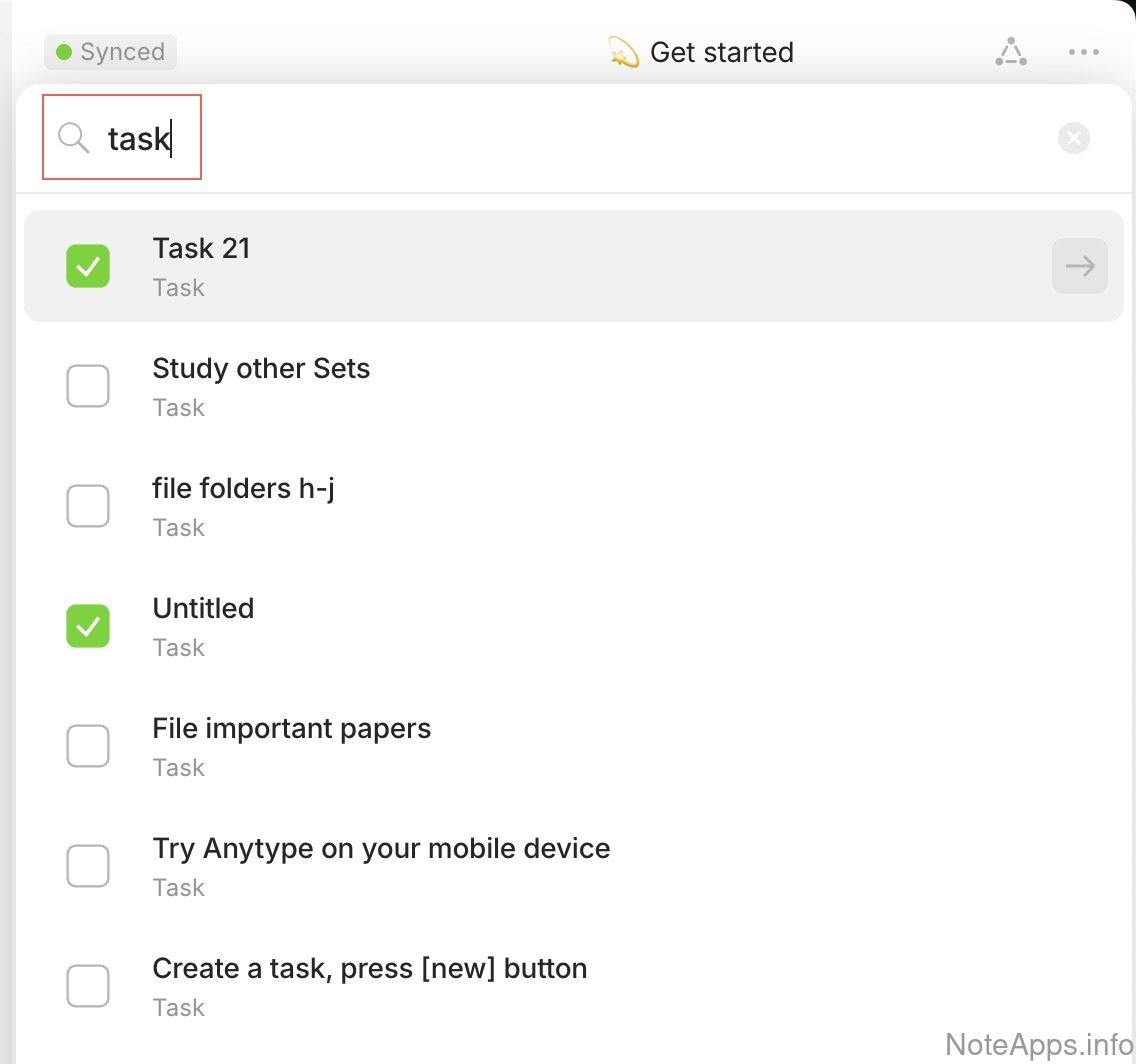Check the Study other Sets checkbox
The height and width of the screenshot is (1064, 1136).
(x=88, y=386)
